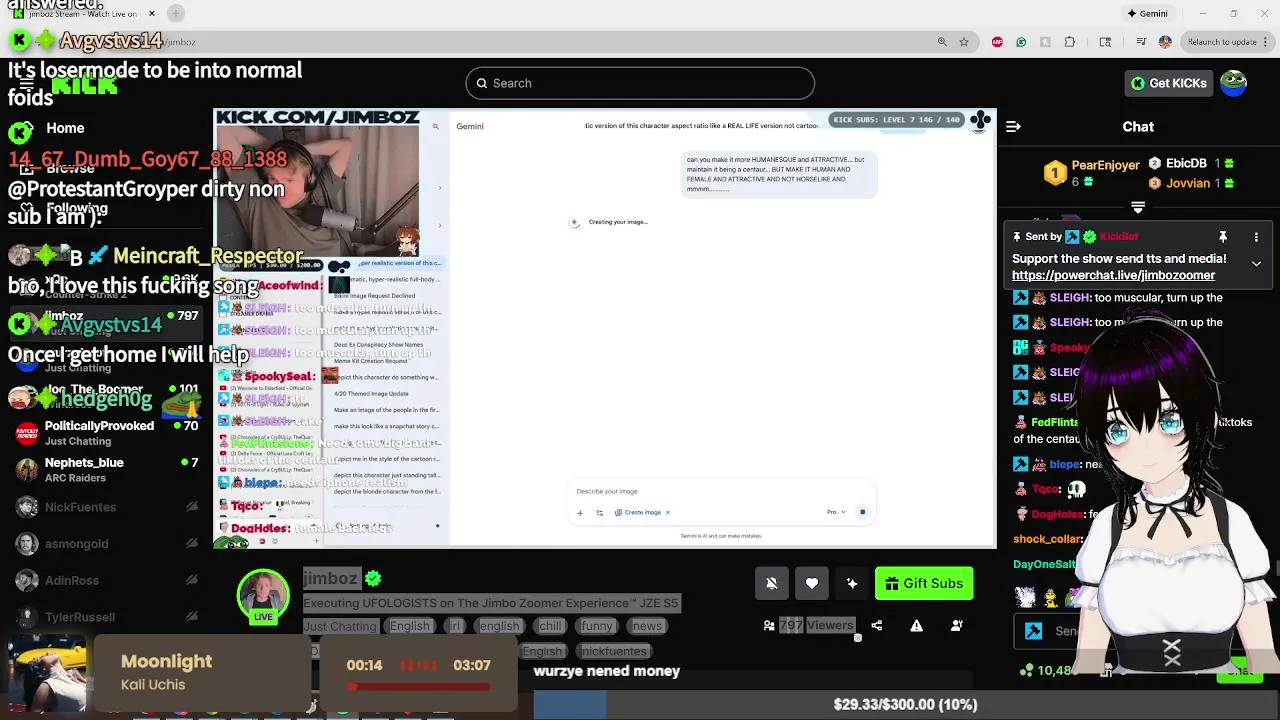Toggle stream notifications bell button
Viewport: 1280px width, 720px height.
pos(772,583)
